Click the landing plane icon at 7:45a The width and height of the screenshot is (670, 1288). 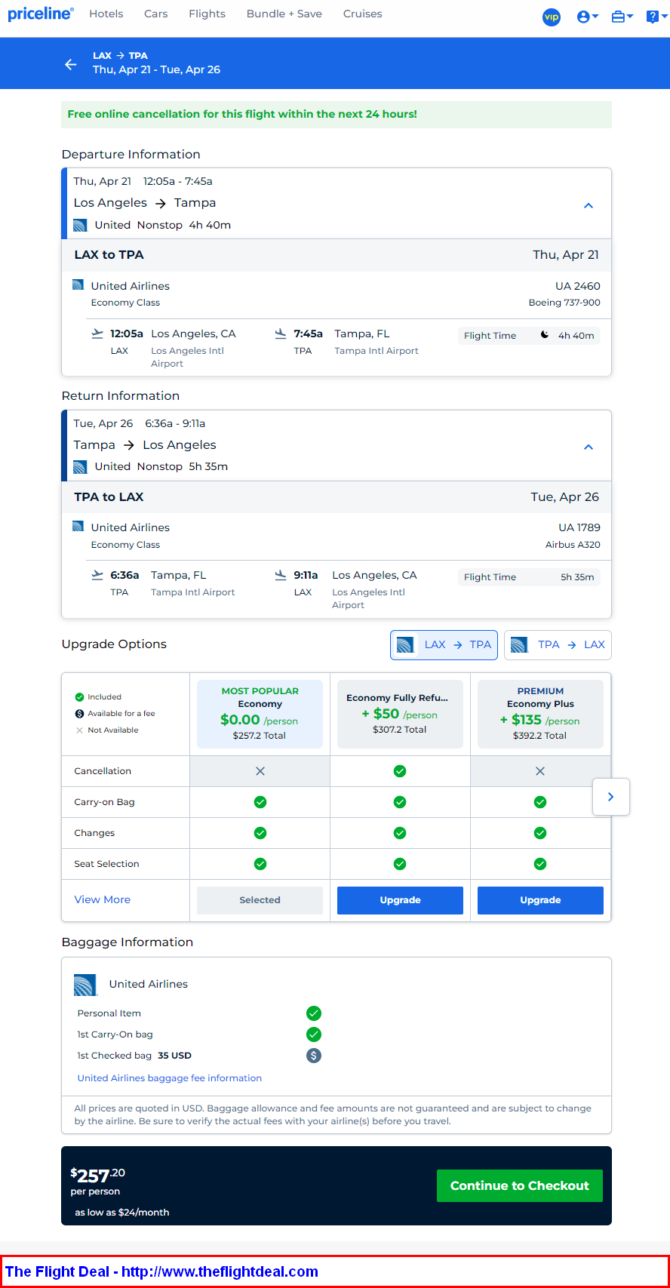point(280,334)
